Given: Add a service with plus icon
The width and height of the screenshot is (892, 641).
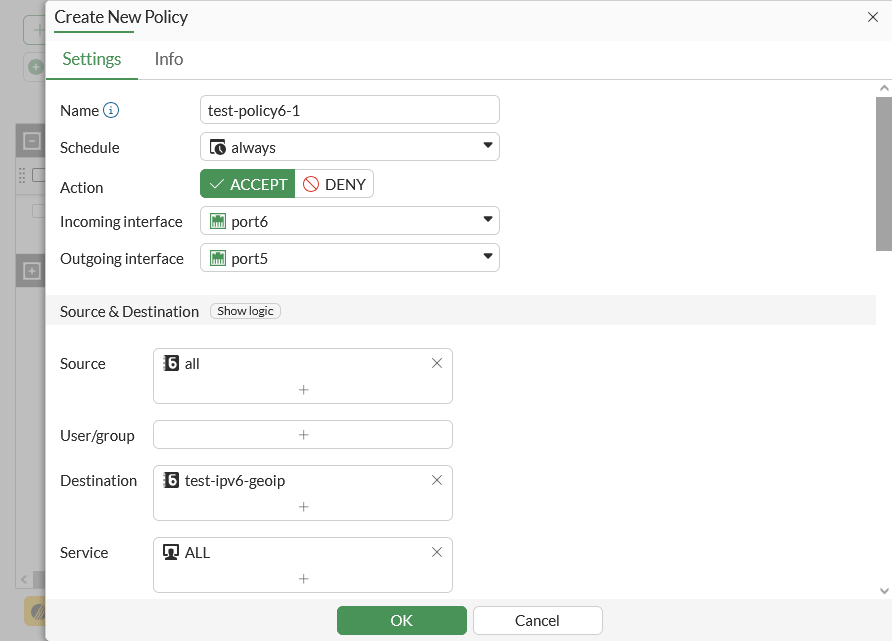Looking at the screenshot, I should 303,578.
